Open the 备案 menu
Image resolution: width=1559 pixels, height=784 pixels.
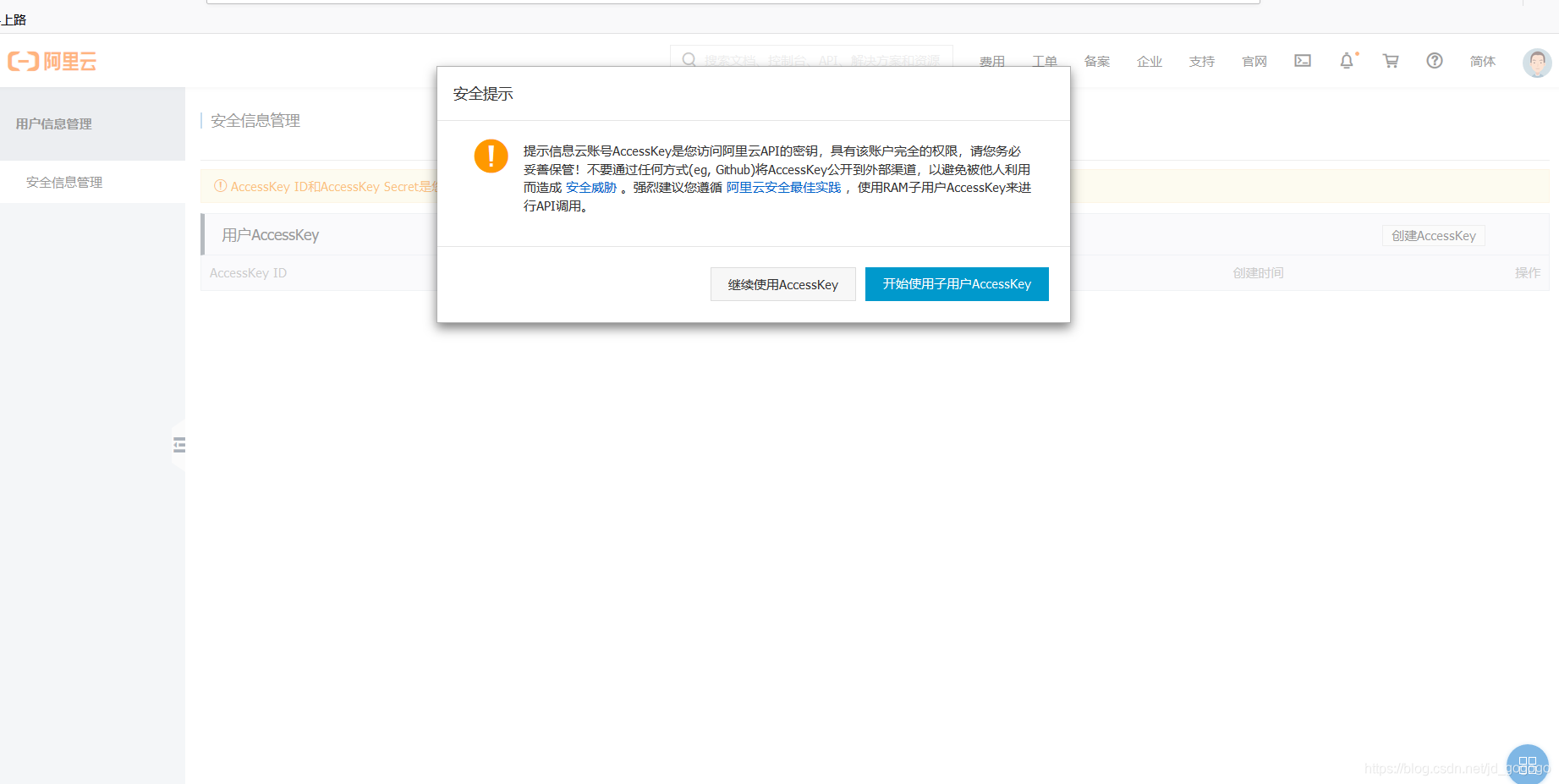click(1097, 62)
